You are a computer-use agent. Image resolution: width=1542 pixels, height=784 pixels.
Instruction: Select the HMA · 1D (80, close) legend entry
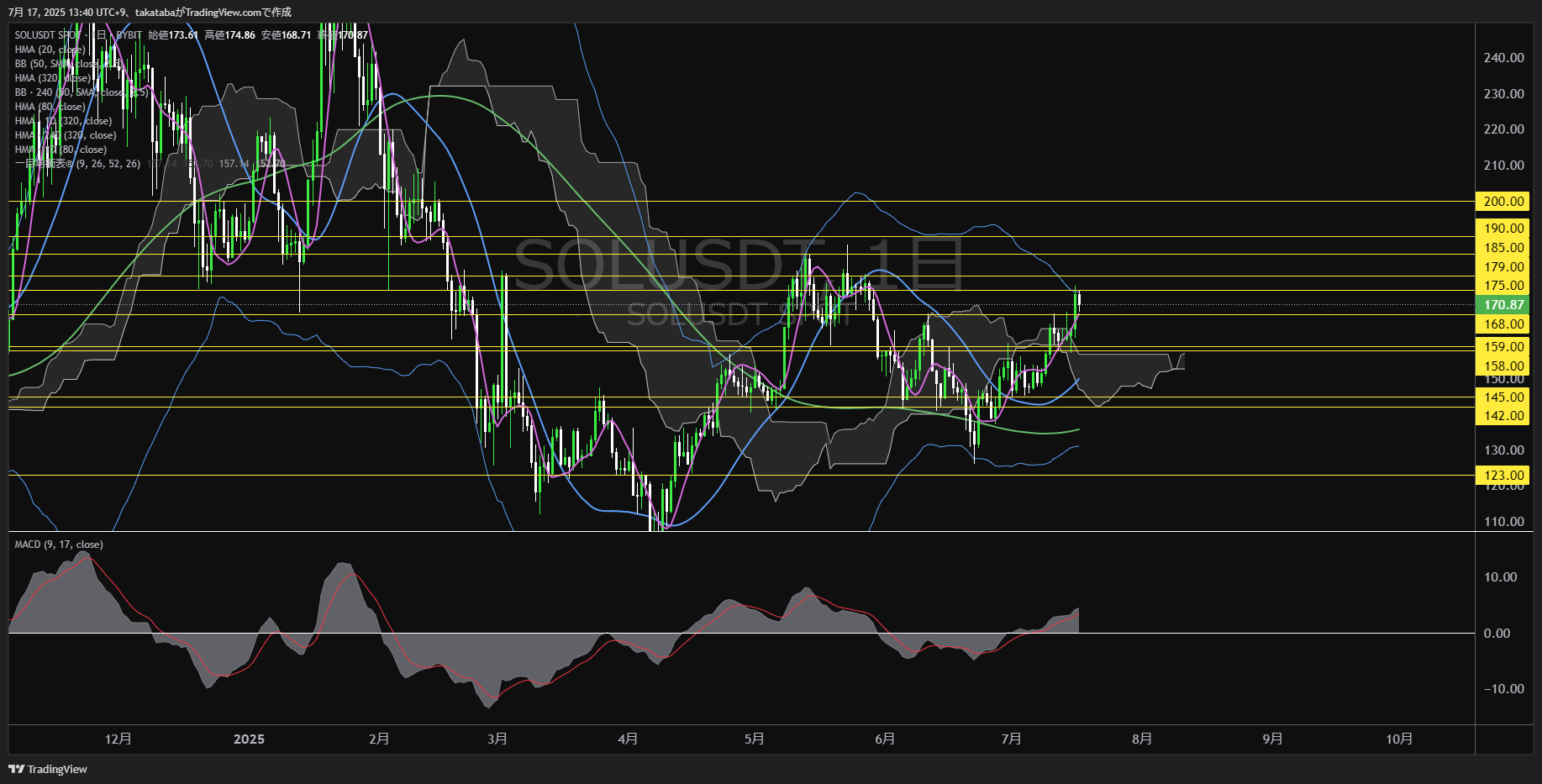[61, 150]
